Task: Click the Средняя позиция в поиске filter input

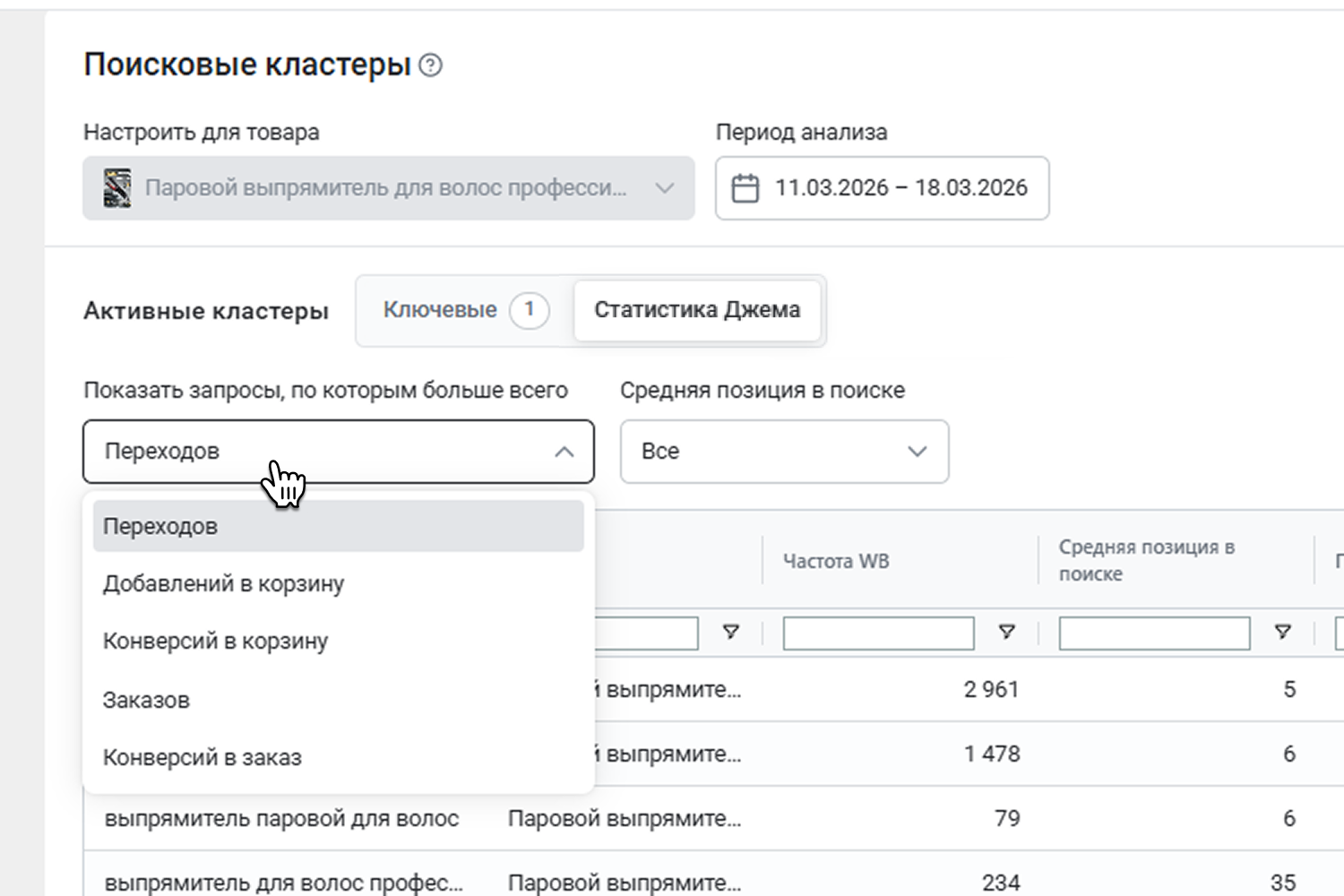Action: coord(1153,633)
